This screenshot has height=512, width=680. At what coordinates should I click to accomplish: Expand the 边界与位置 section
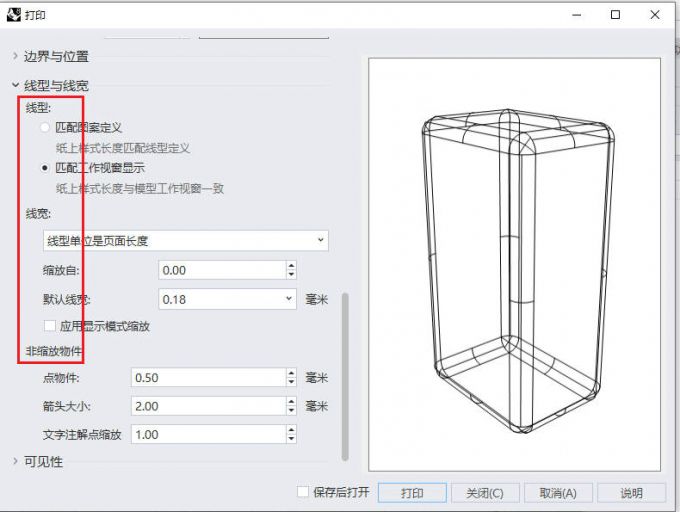[15, 56]
